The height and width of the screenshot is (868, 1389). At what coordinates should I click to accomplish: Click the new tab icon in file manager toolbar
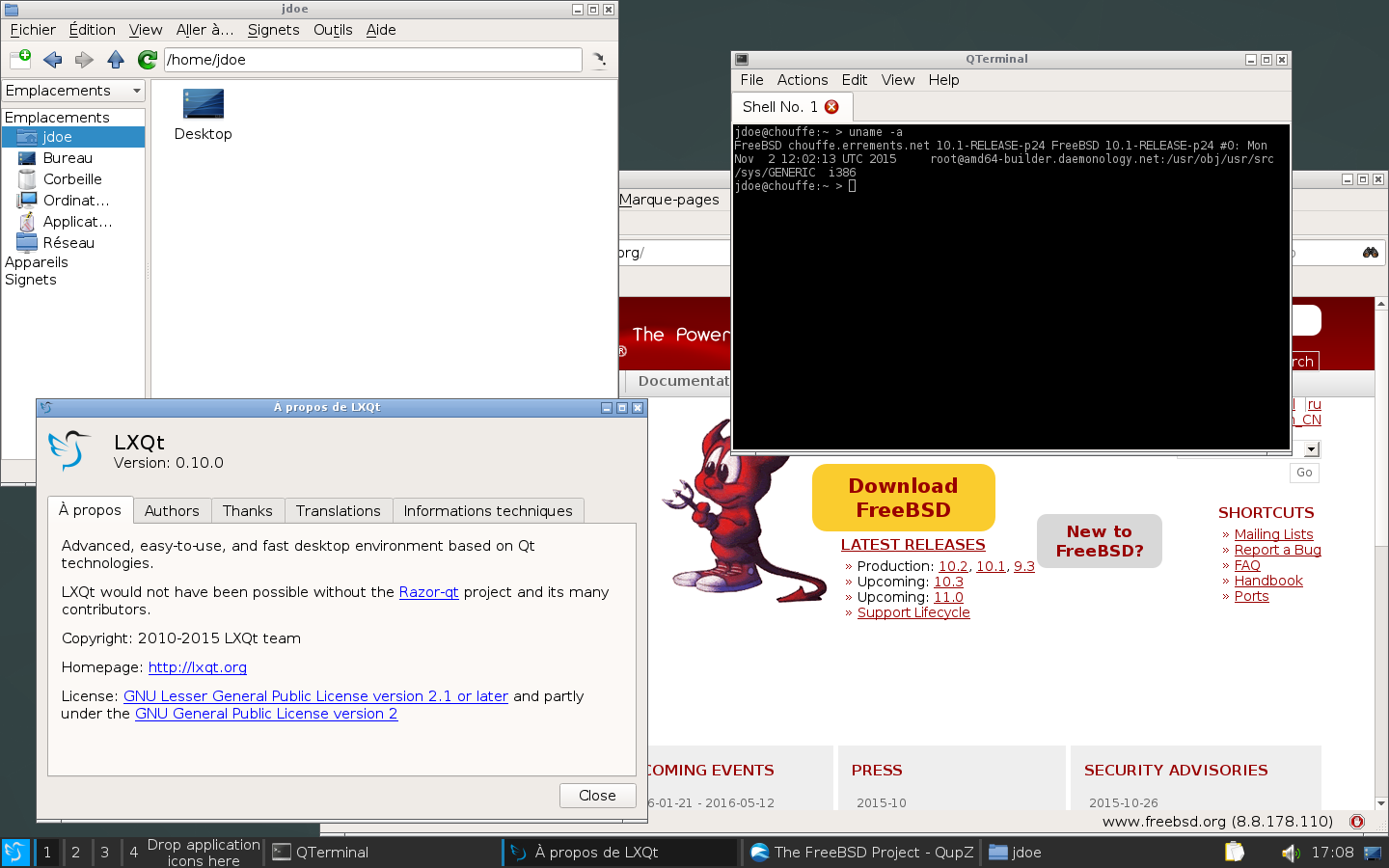coord(20,60)
